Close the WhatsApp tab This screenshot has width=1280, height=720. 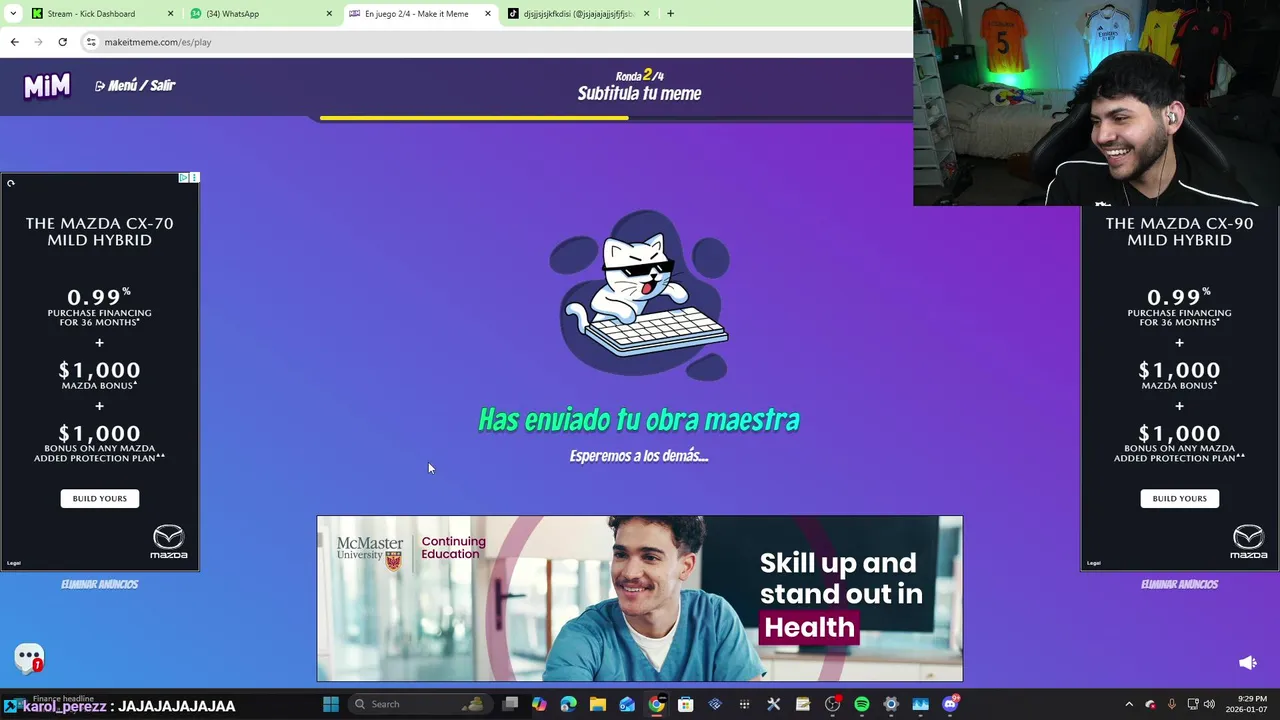coord(329,14)
